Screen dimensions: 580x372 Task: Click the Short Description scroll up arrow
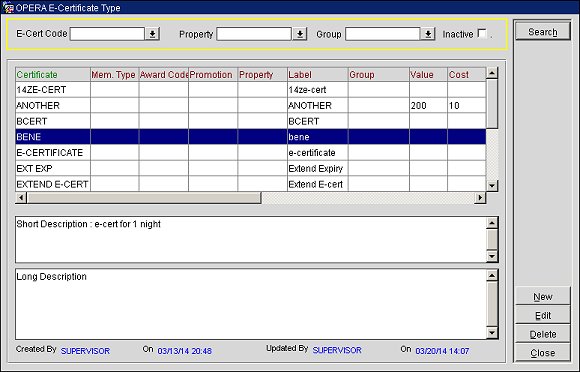tap(492, 223)
